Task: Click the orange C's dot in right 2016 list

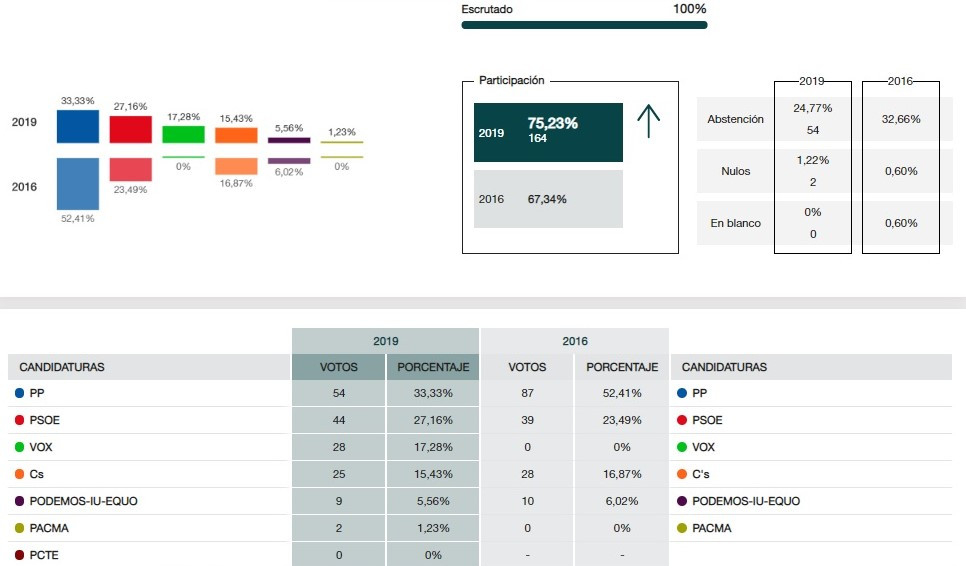Action: point(681,474)
